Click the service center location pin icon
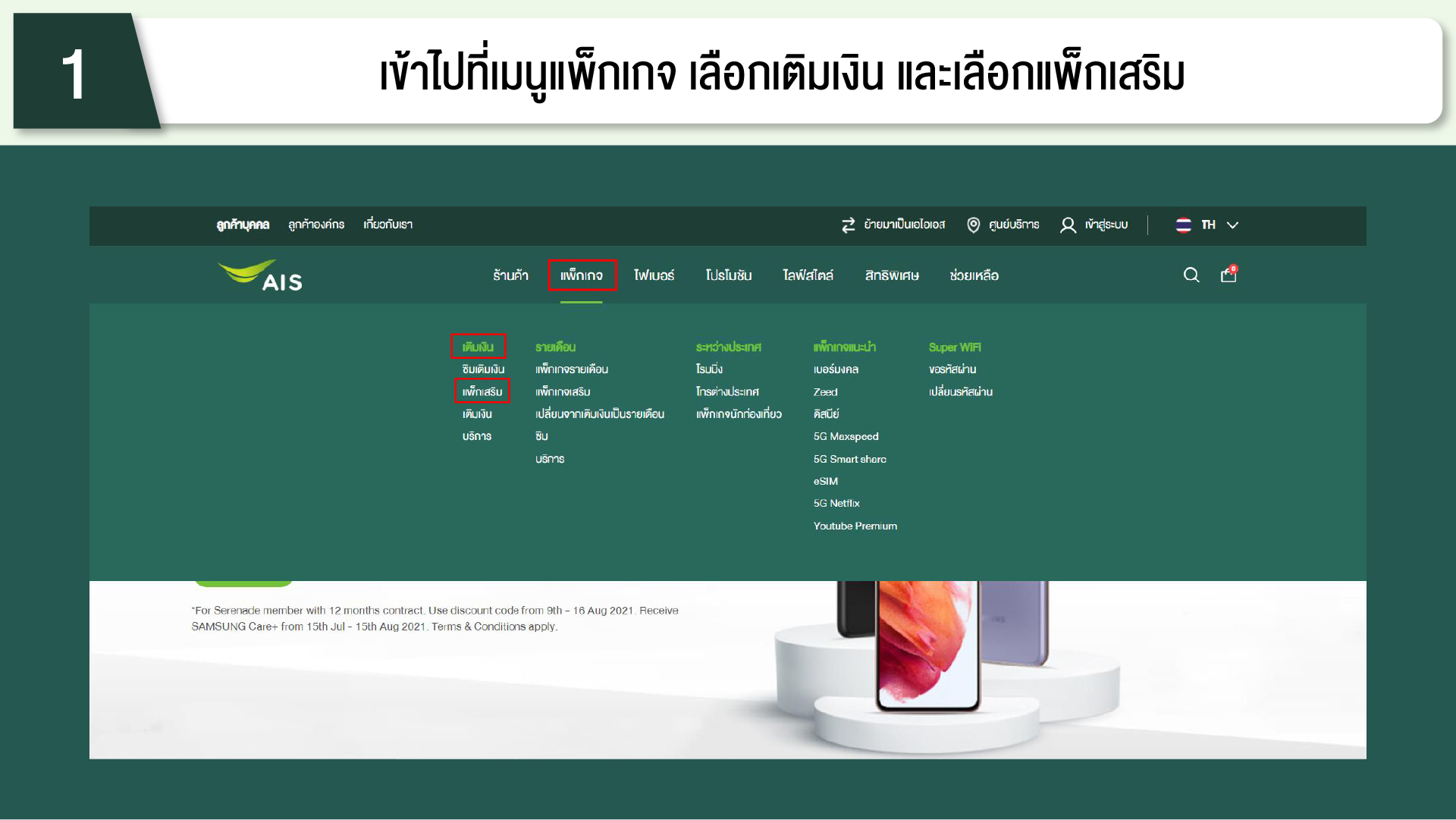This screenshot has height=820, width=1456. pos(973,225)
